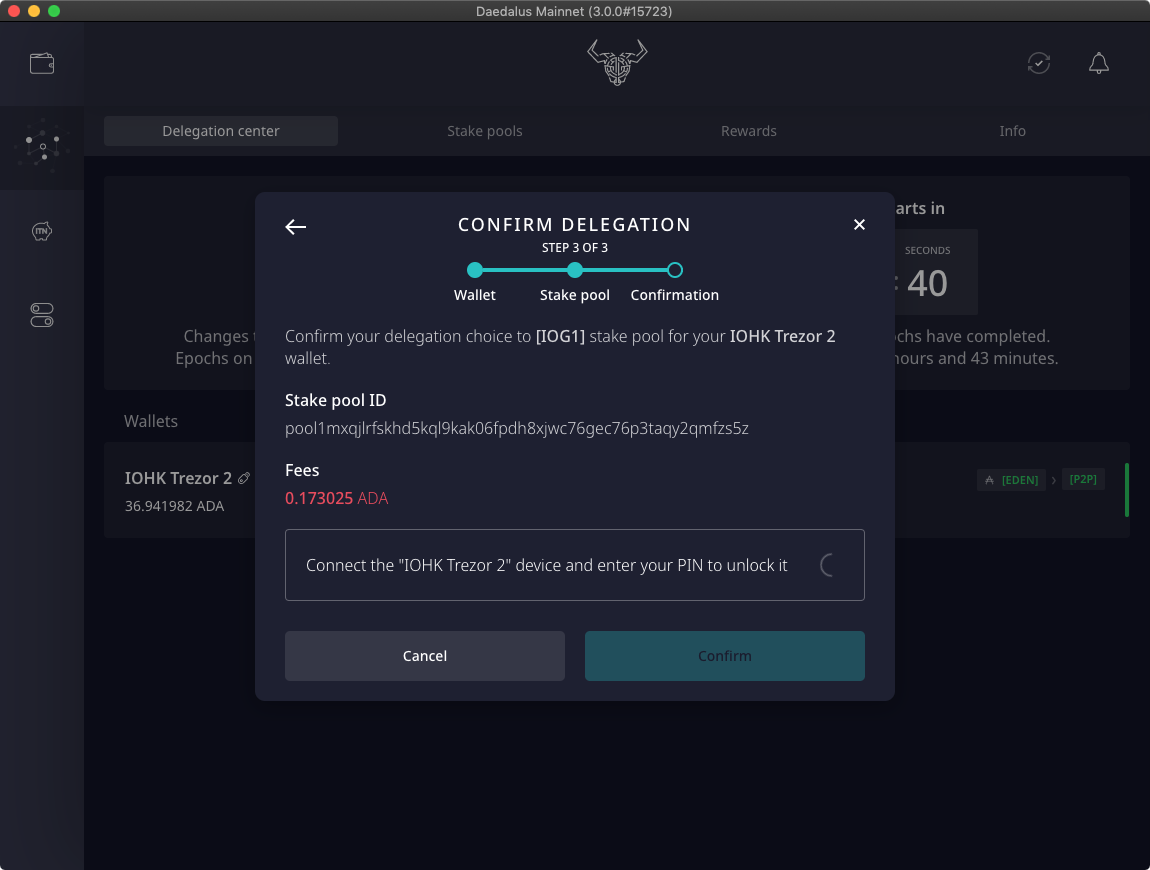Click the green fullscreen window button
The width and height of the screenshot is (1150, 870).
coord(54,11)
